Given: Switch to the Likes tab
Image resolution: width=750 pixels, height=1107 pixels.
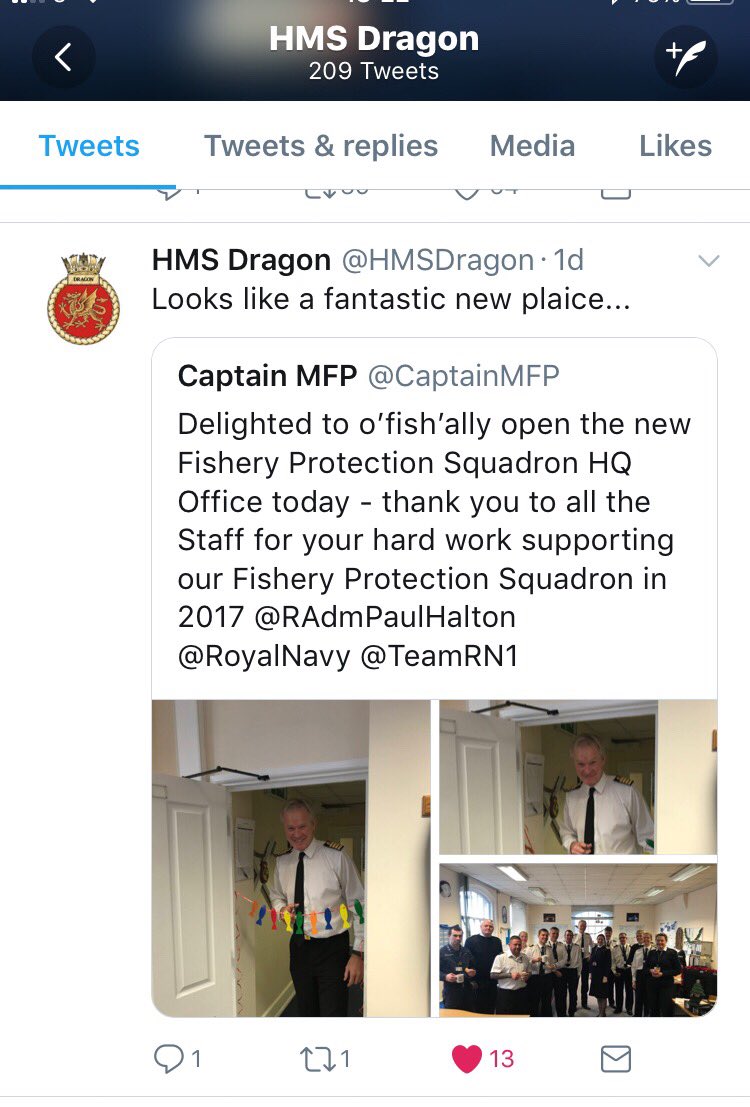Looking at the screenshot, I should click(675, 146).
